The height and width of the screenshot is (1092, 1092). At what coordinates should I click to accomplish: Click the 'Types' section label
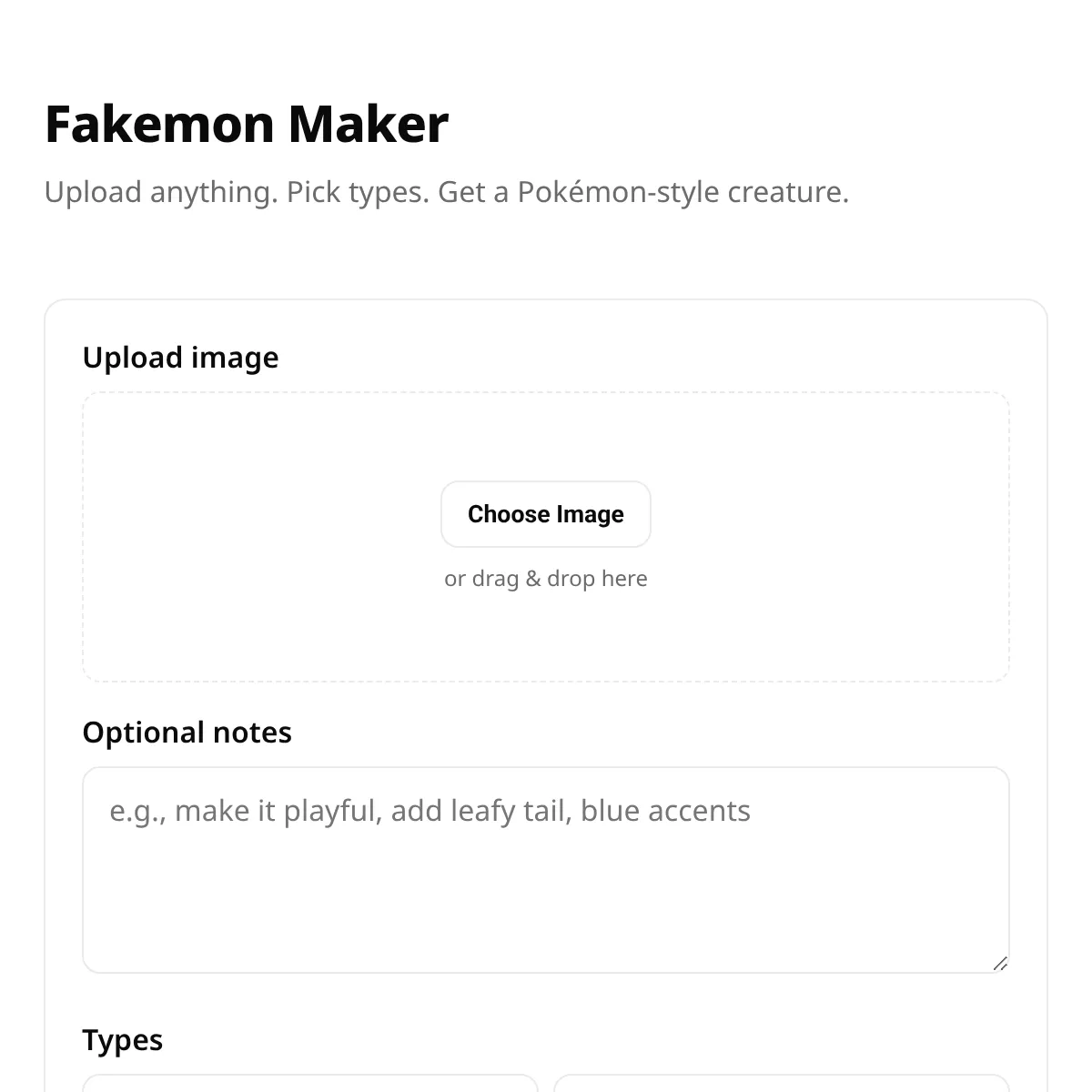click(122, 1040)
